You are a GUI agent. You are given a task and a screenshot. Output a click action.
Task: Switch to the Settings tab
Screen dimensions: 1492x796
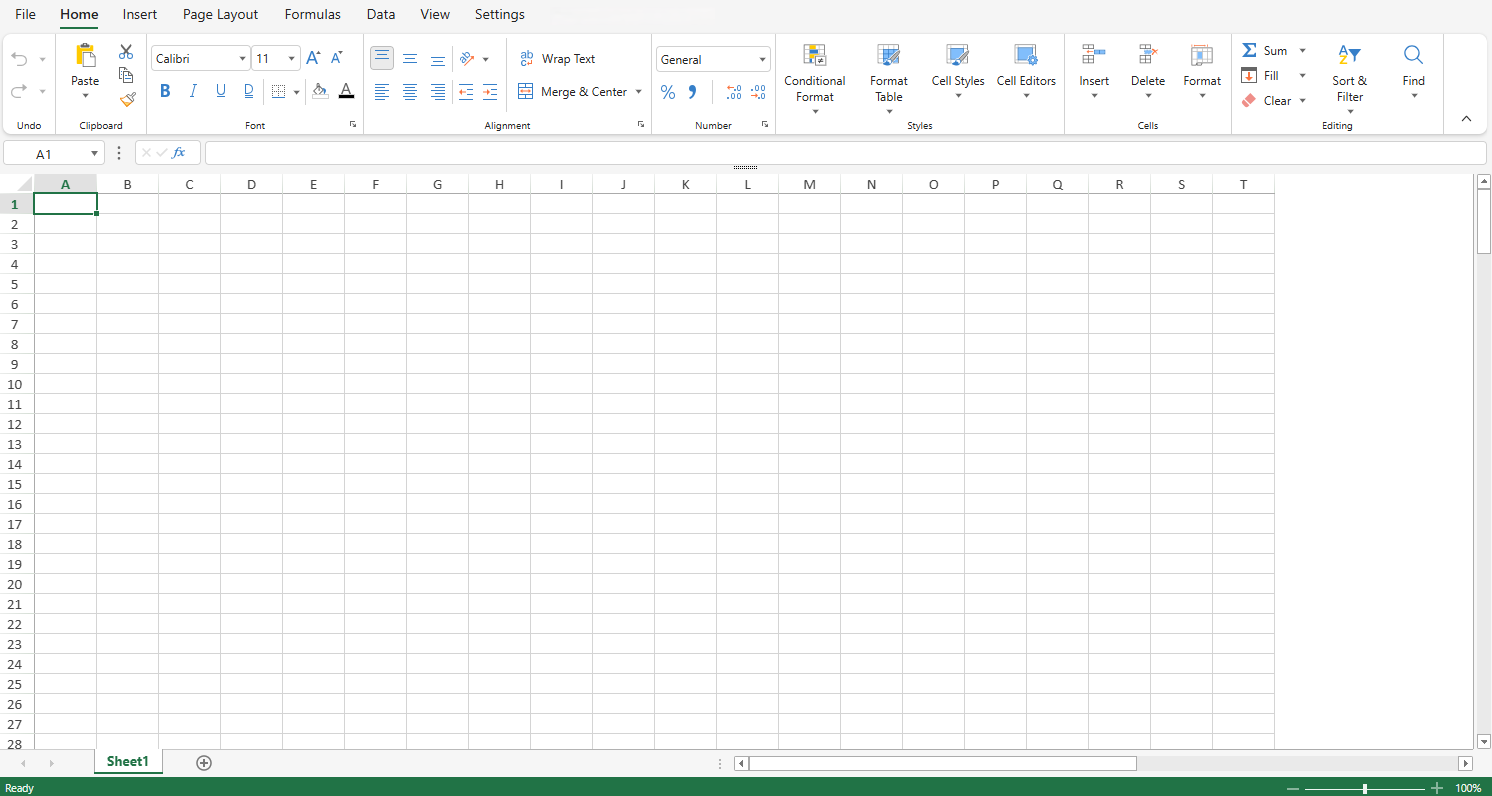click(x=500, y=14)
